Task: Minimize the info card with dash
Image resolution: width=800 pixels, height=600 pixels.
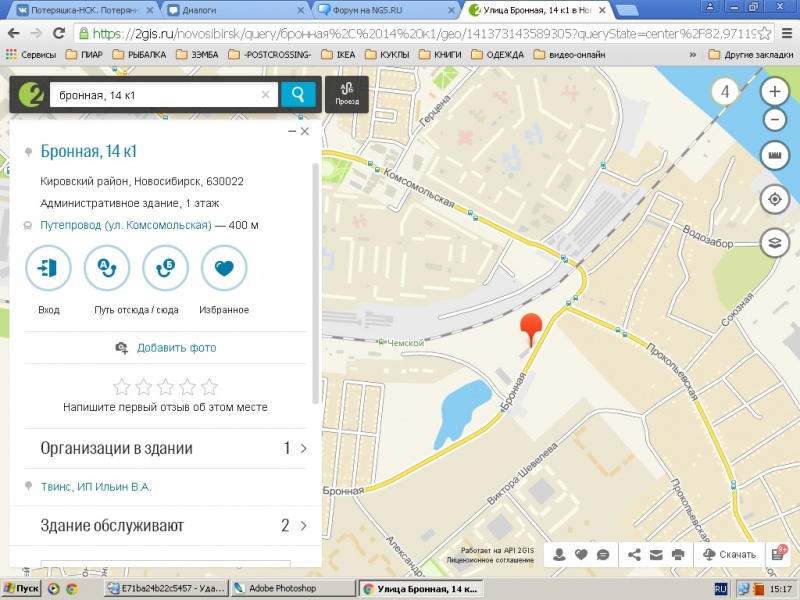Action: [x=292, y=131]
